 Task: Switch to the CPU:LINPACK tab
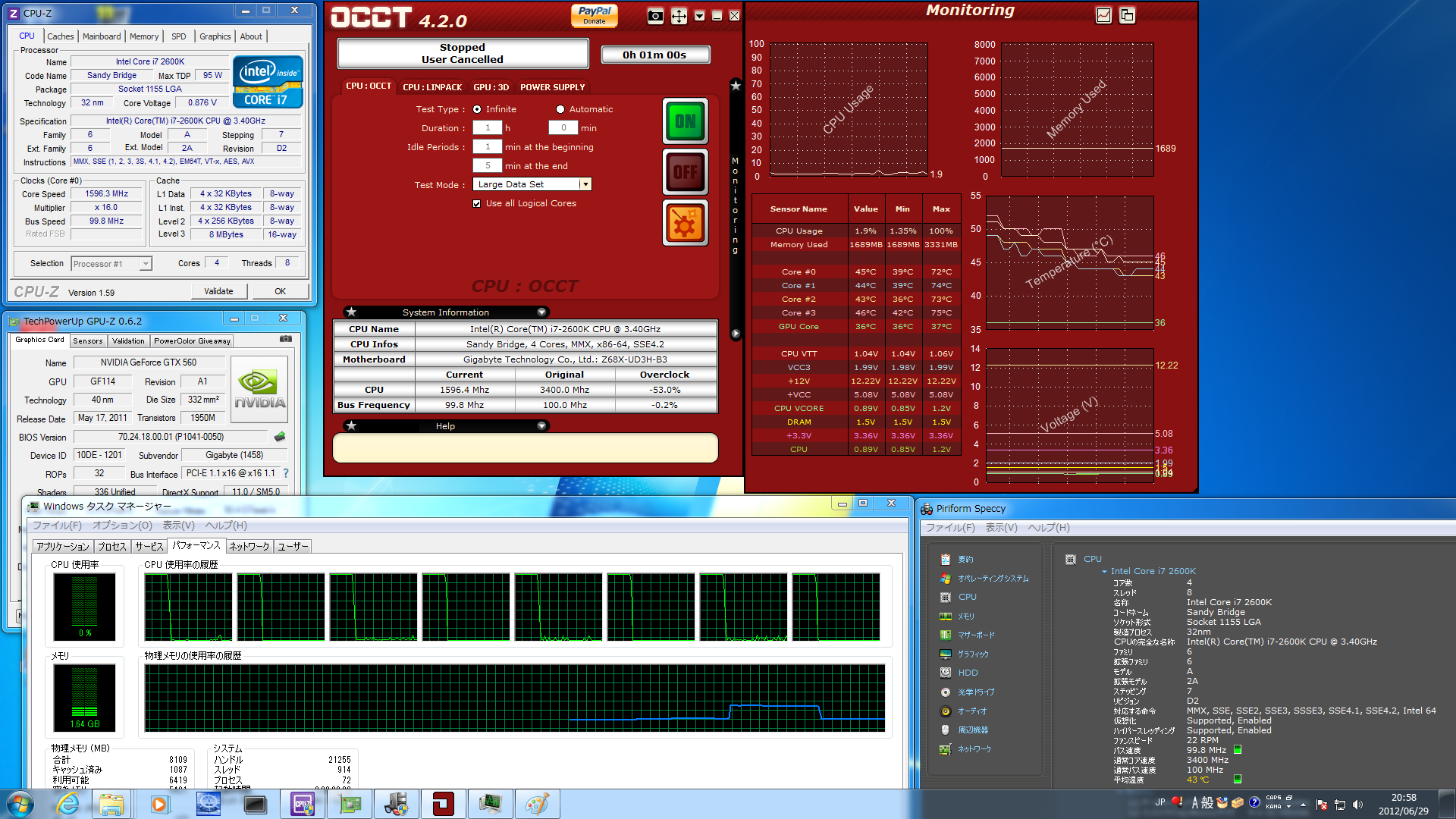point(431,87)
